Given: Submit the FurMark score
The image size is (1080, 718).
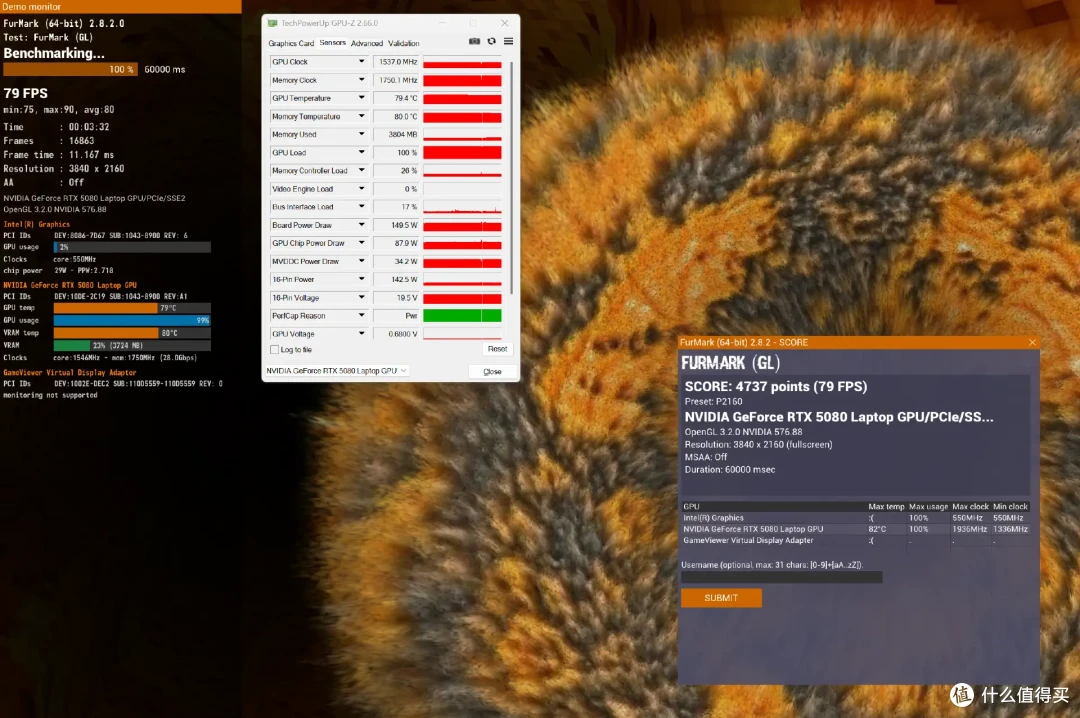Looking at the screenshot, I should click(x=721, y=598).
